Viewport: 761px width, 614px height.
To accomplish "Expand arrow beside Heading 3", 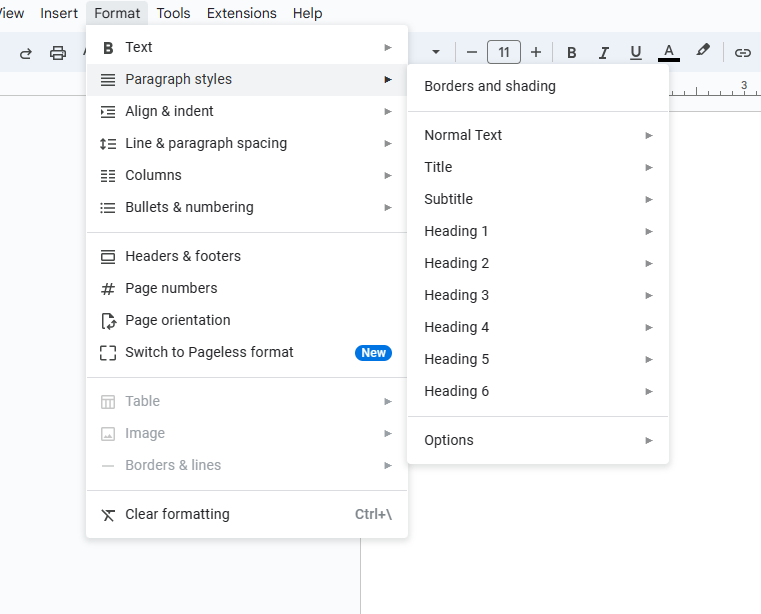I will (x=649, y=296).
